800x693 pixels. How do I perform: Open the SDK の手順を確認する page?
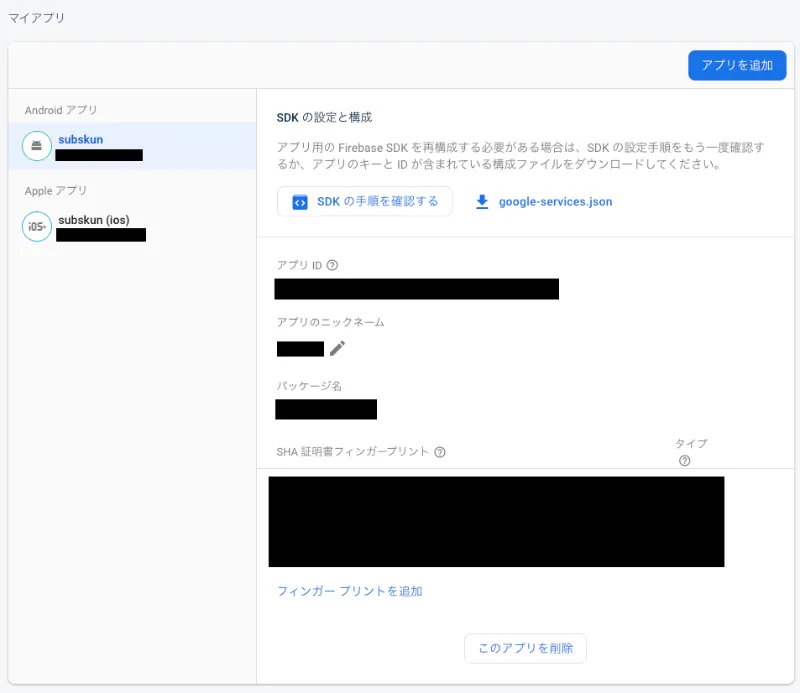point(364,201)
